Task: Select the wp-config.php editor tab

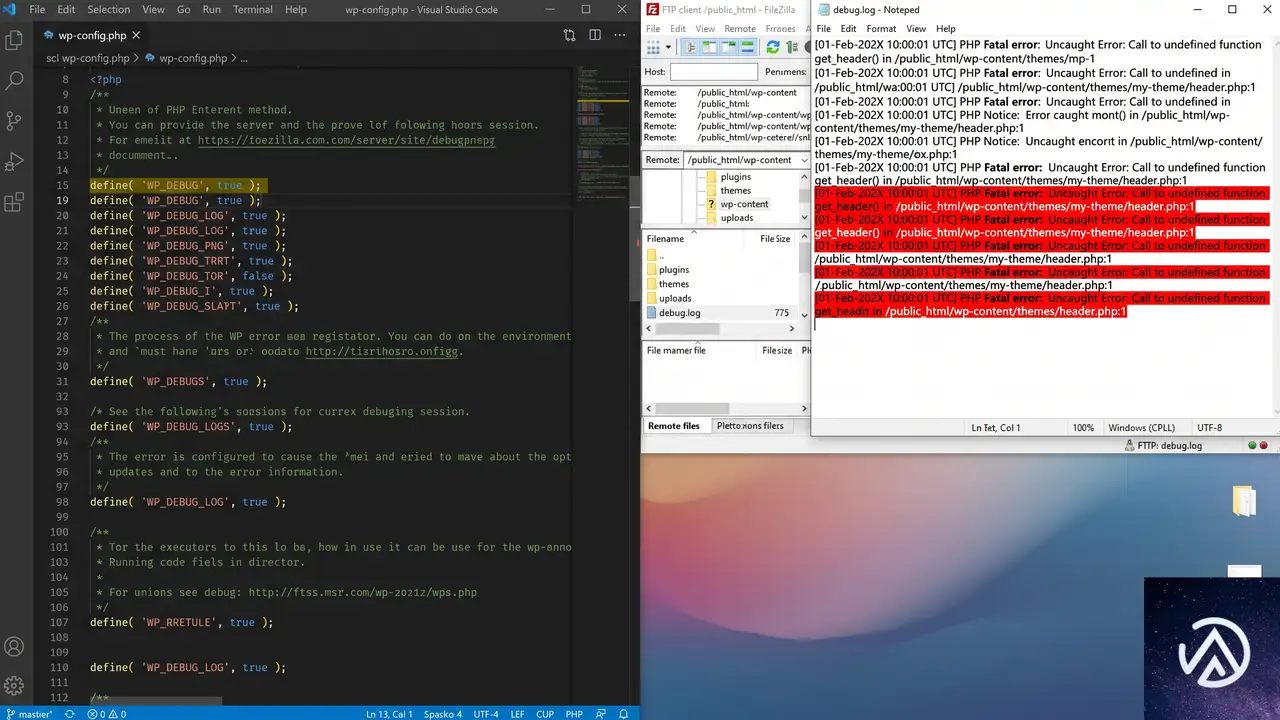Action: coord(93,36)
